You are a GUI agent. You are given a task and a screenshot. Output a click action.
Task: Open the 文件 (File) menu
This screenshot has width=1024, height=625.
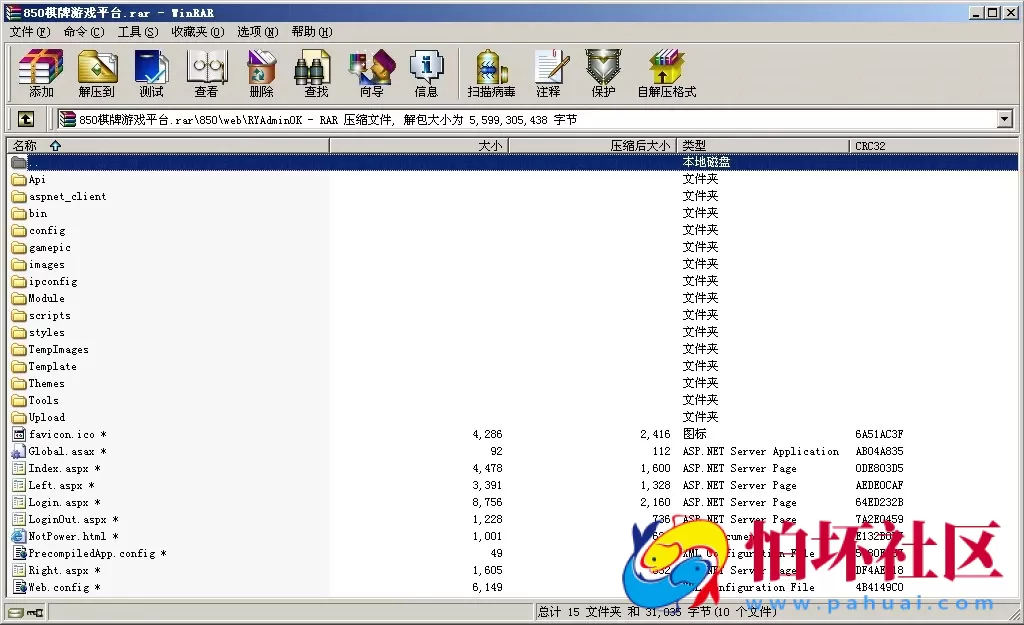click(x=29, y=32)
